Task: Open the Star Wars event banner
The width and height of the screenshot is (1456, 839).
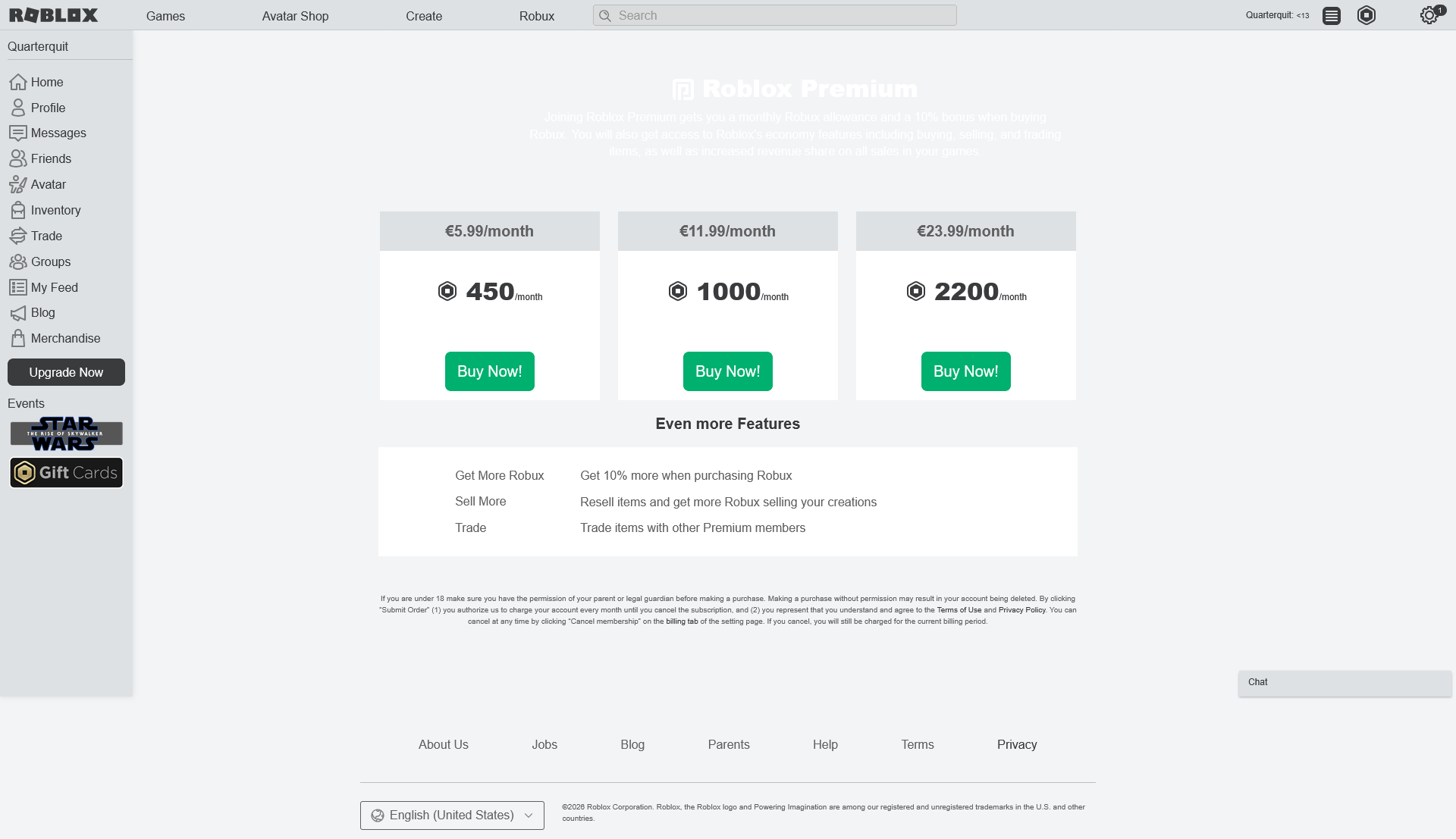Action: point(66,434)
